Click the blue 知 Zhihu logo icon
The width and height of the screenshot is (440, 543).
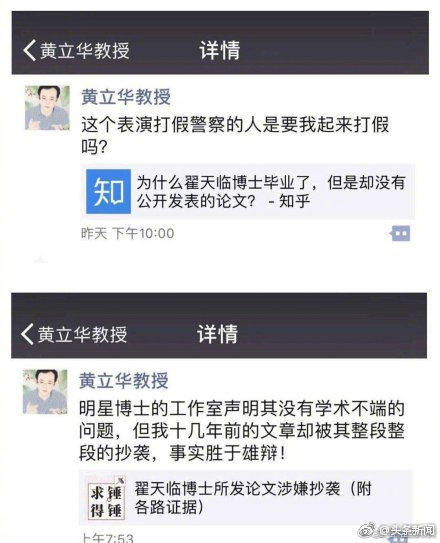pos(108,192)
